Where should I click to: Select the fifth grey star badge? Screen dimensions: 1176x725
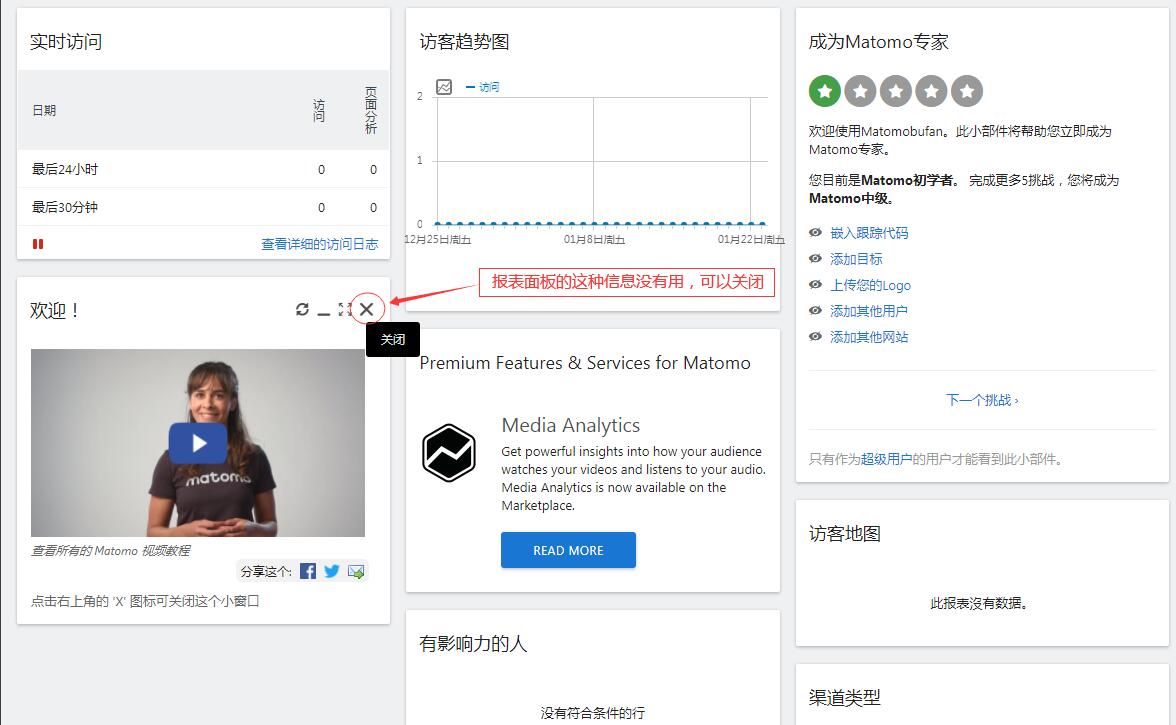point(967,91)
